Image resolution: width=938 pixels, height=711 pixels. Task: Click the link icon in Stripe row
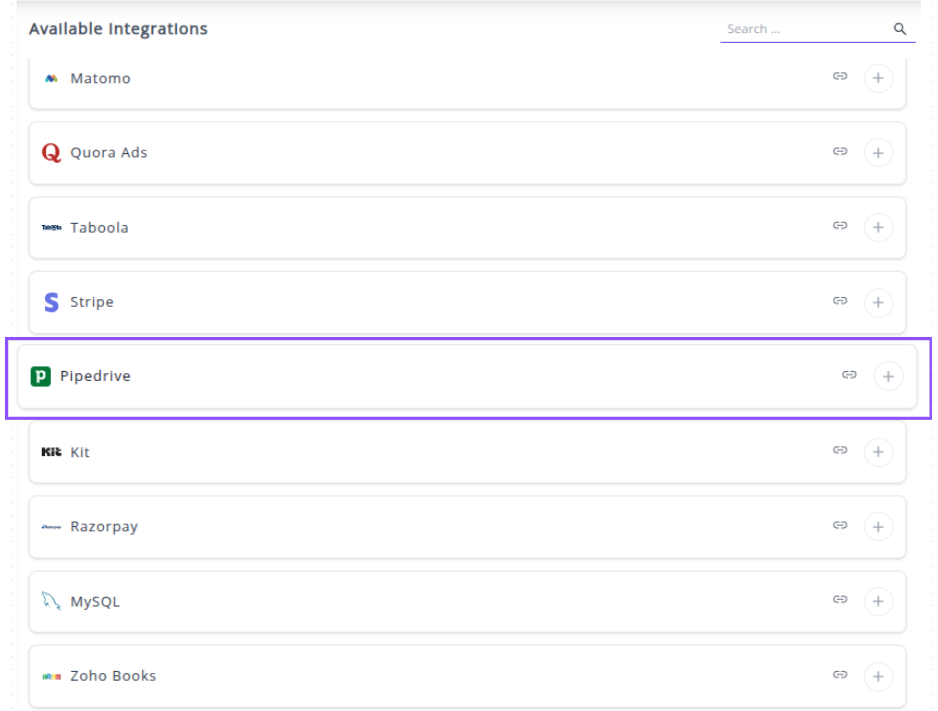[840, 301]
